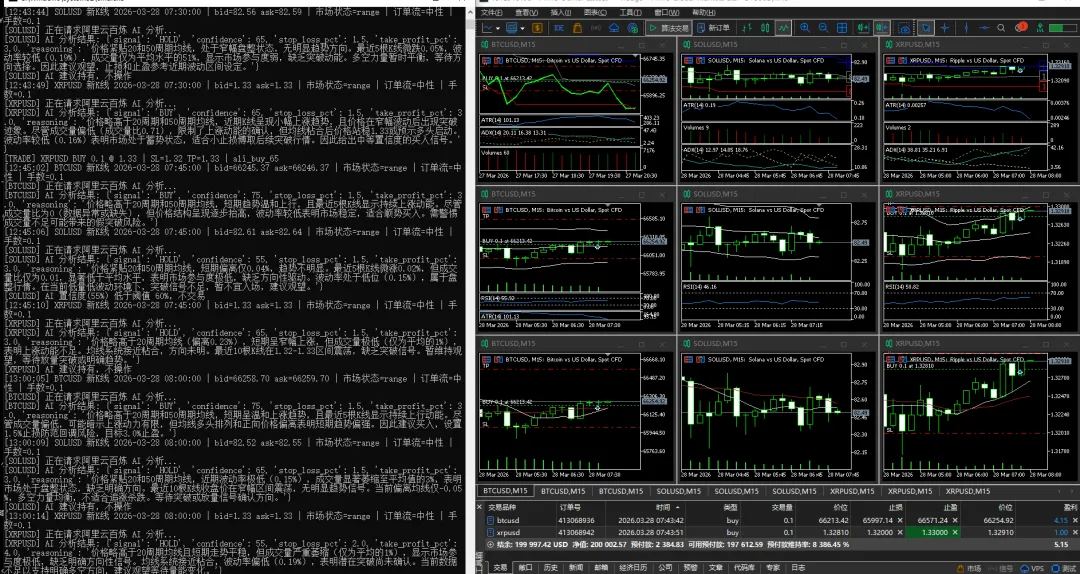This screenshot has width=1080, height=574.
Task: Switch to the 新闻 news tab
Action: [x=576, y=568]
